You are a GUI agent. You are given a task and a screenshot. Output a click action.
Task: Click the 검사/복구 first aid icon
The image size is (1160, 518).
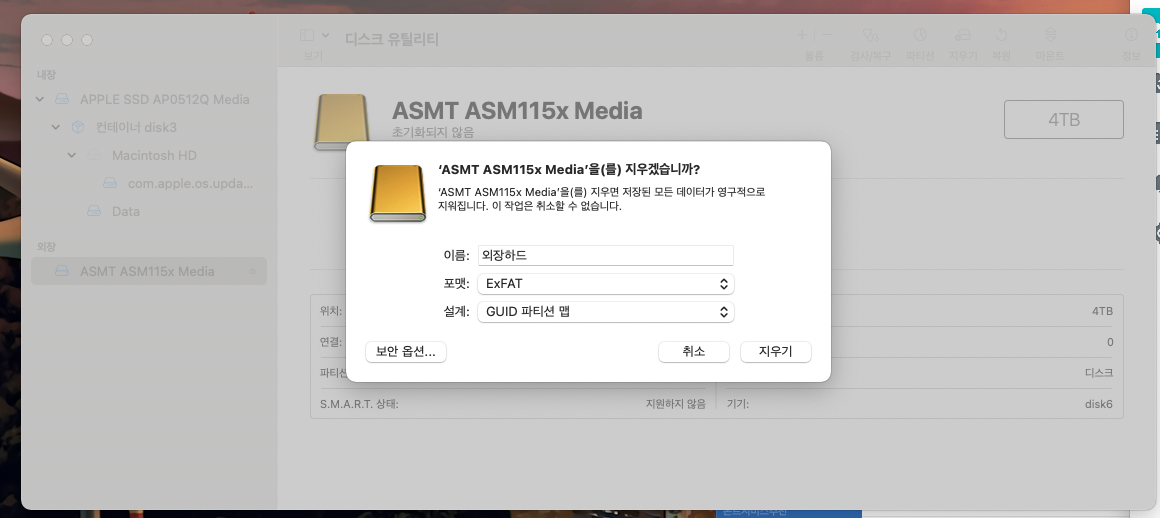[x=870, y=35]
